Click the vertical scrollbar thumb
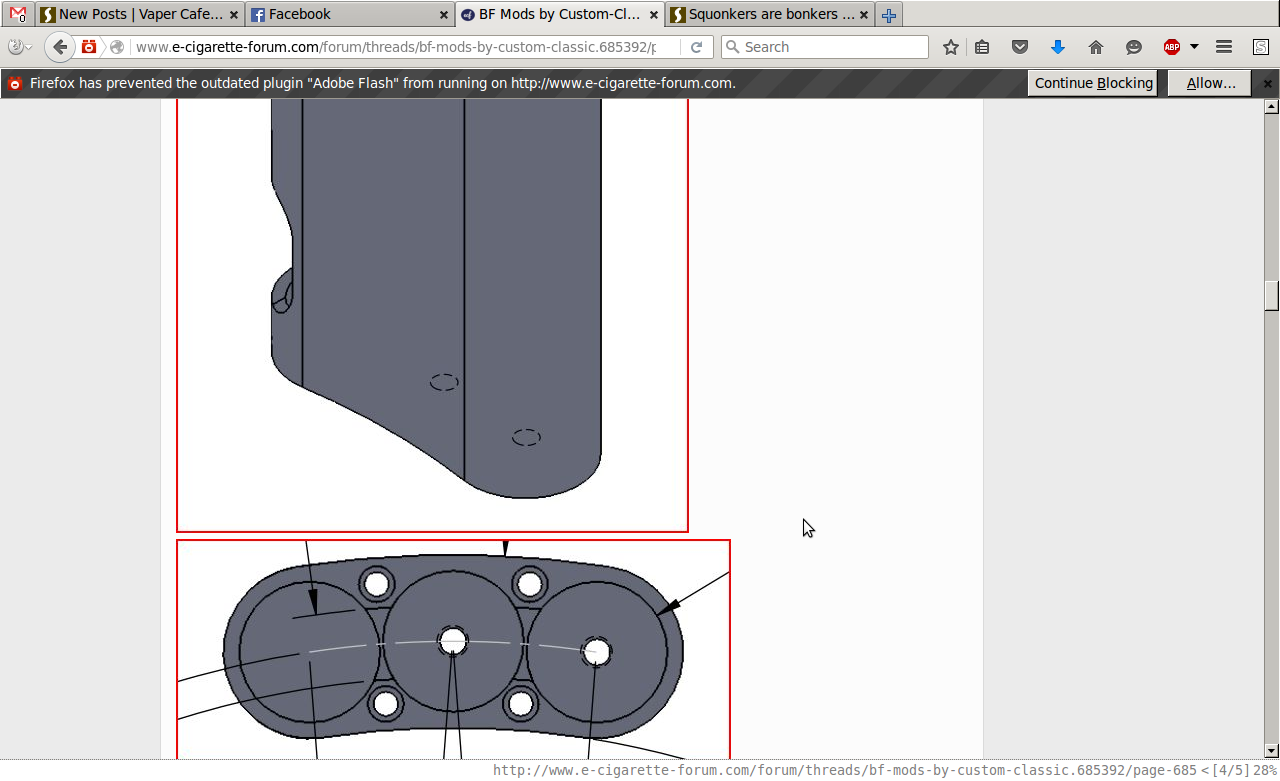The image size is (1280, 781). [x=1271, y=296]
